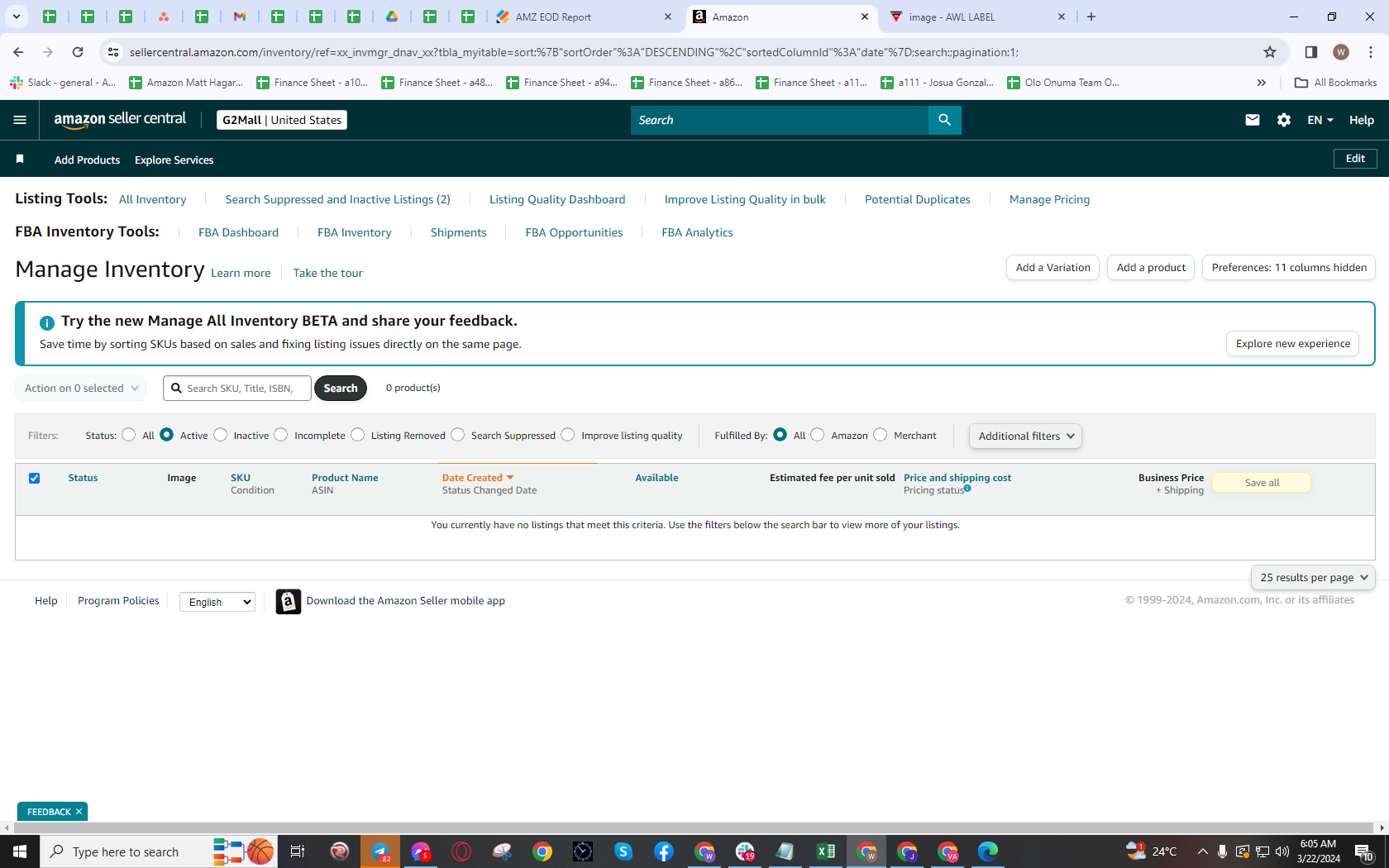Select Fulfilled By Merchant radio button
The image size is (1389, 868).
pyautogui.click(x=881, y=435)
